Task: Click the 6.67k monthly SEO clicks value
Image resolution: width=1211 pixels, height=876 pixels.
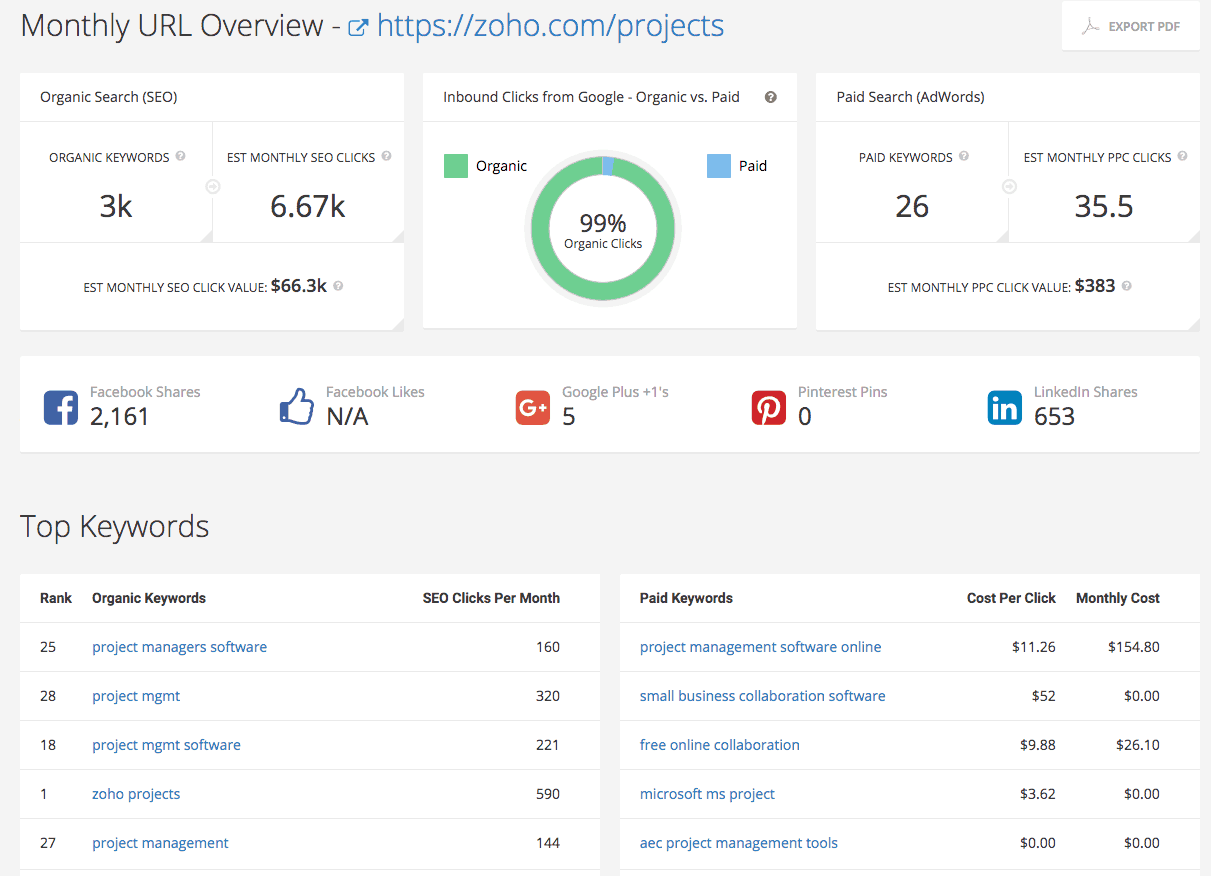Action: 308,206
